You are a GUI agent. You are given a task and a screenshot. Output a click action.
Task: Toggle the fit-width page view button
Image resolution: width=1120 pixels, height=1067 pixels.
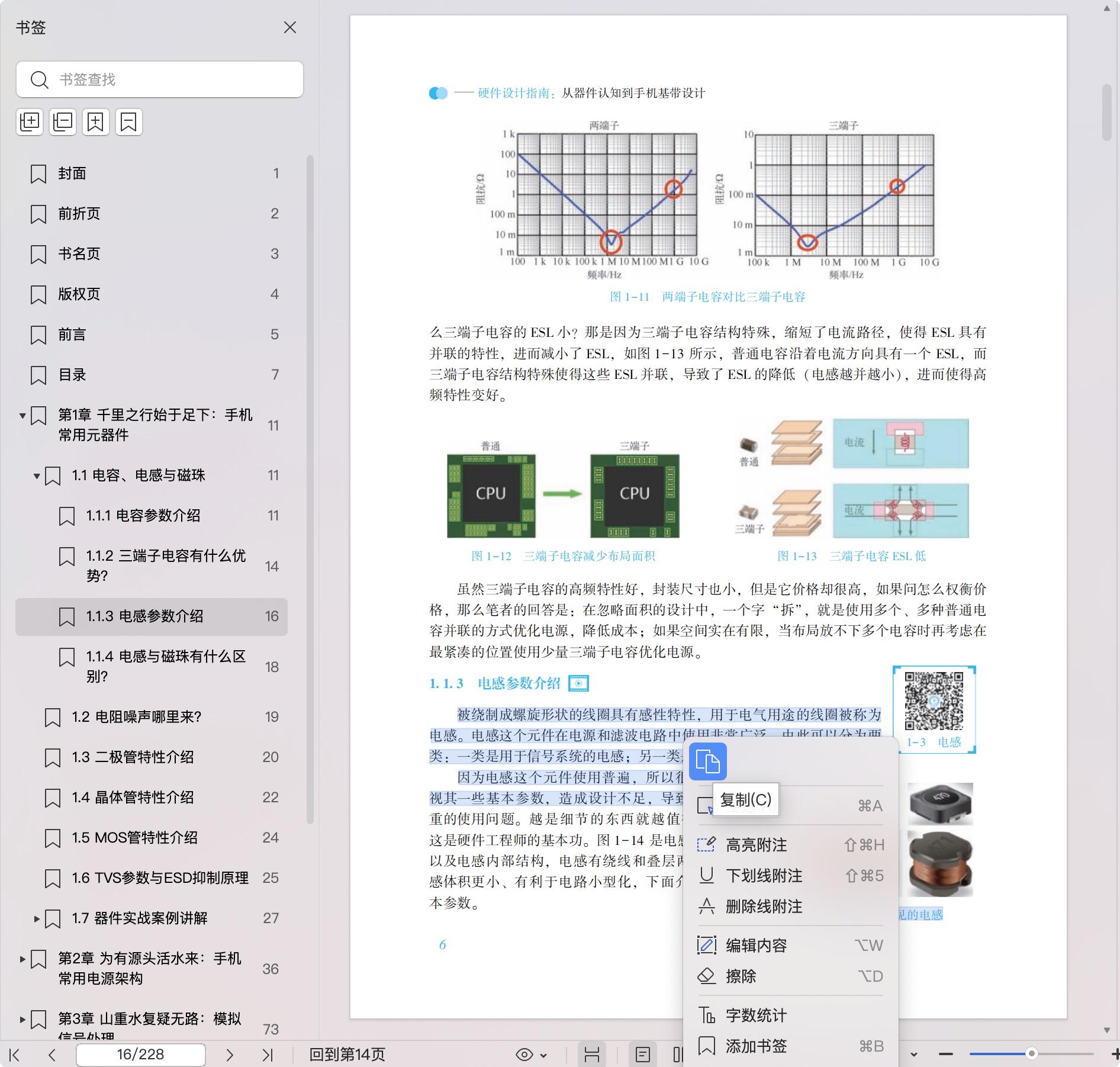coord(591,1055)
